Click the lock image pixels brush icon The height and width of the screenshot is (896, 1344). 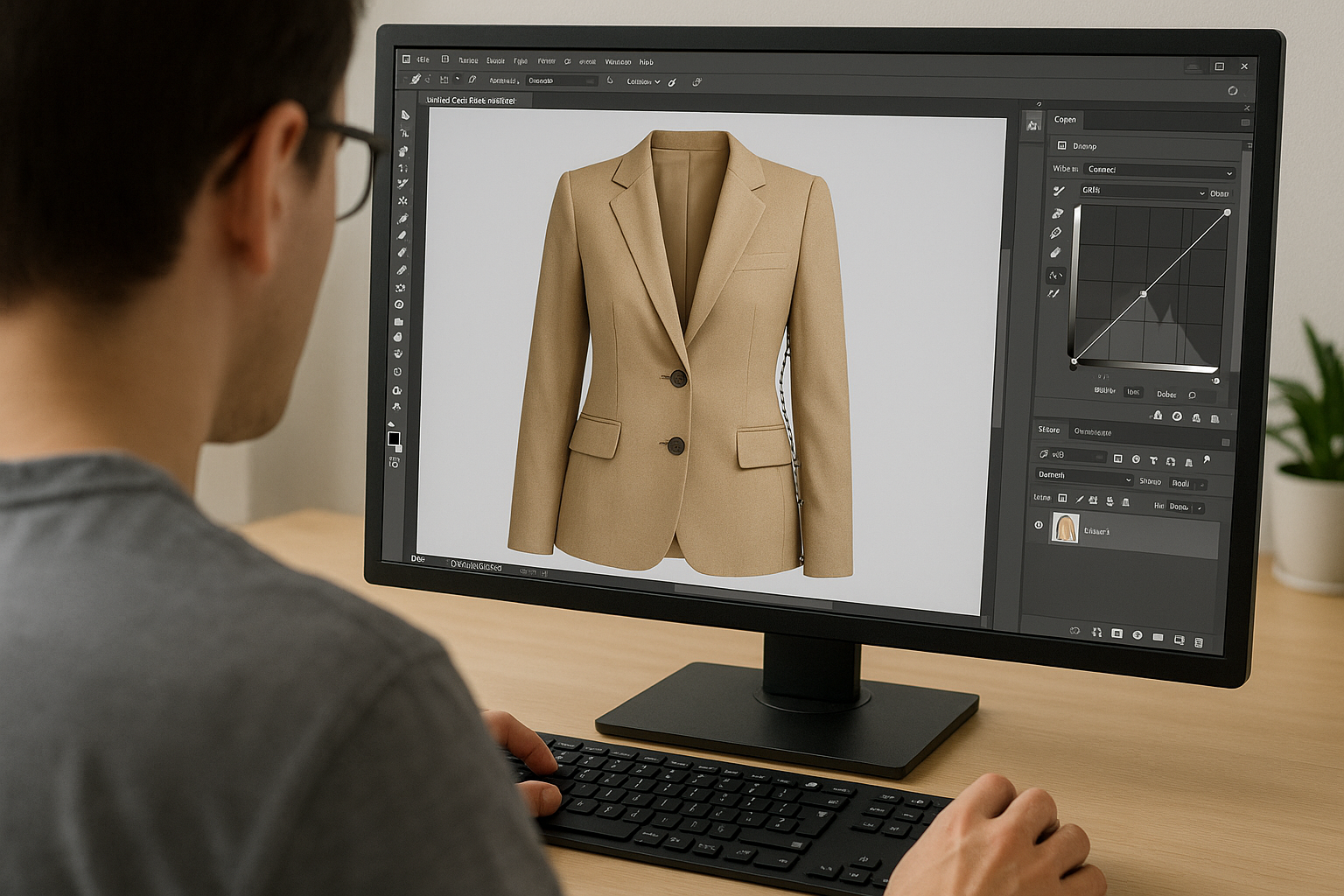coord(1079,500)
